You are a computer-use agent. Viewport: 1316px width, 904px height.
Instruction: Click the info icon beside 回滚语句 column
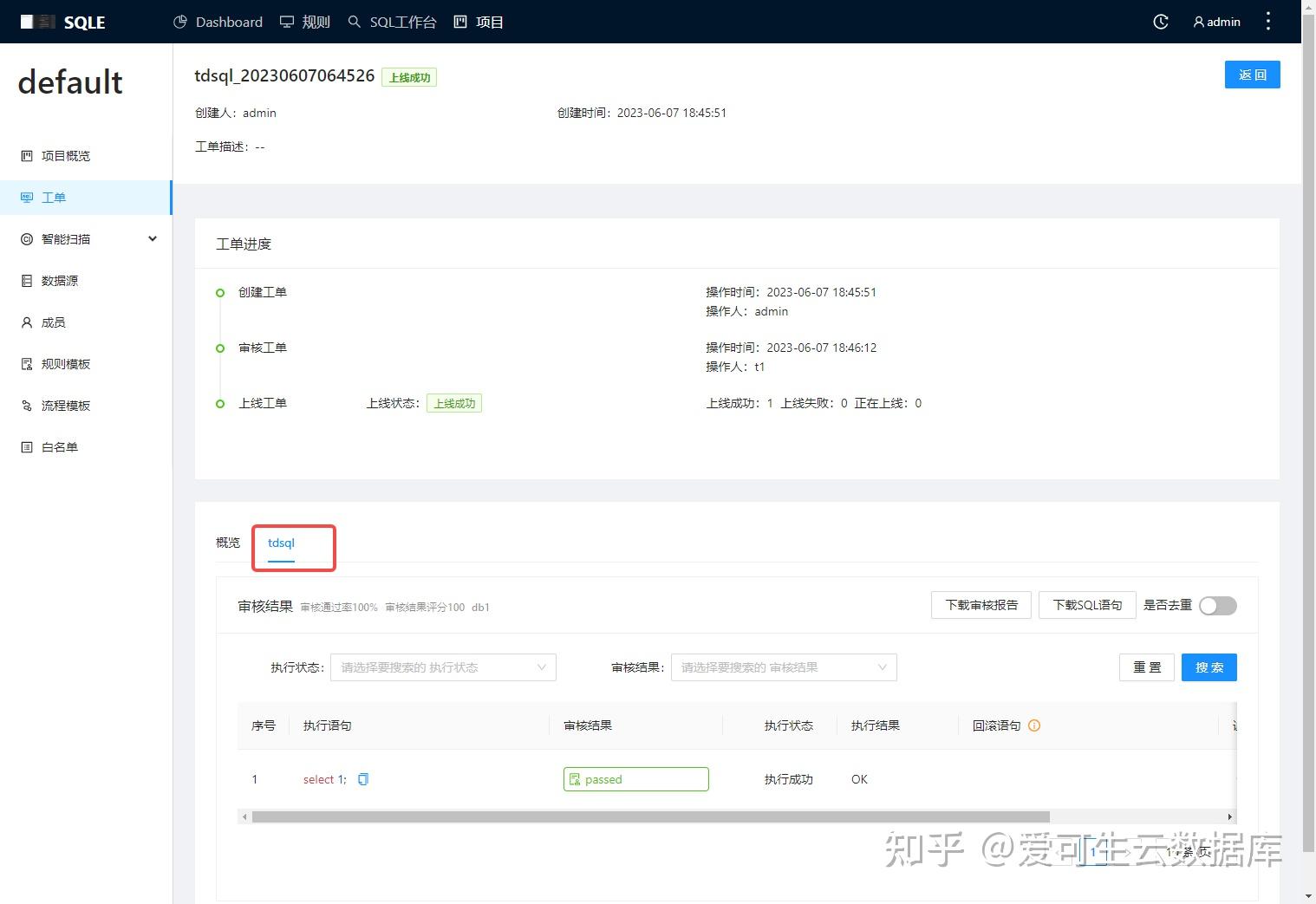click(1034, 725)
